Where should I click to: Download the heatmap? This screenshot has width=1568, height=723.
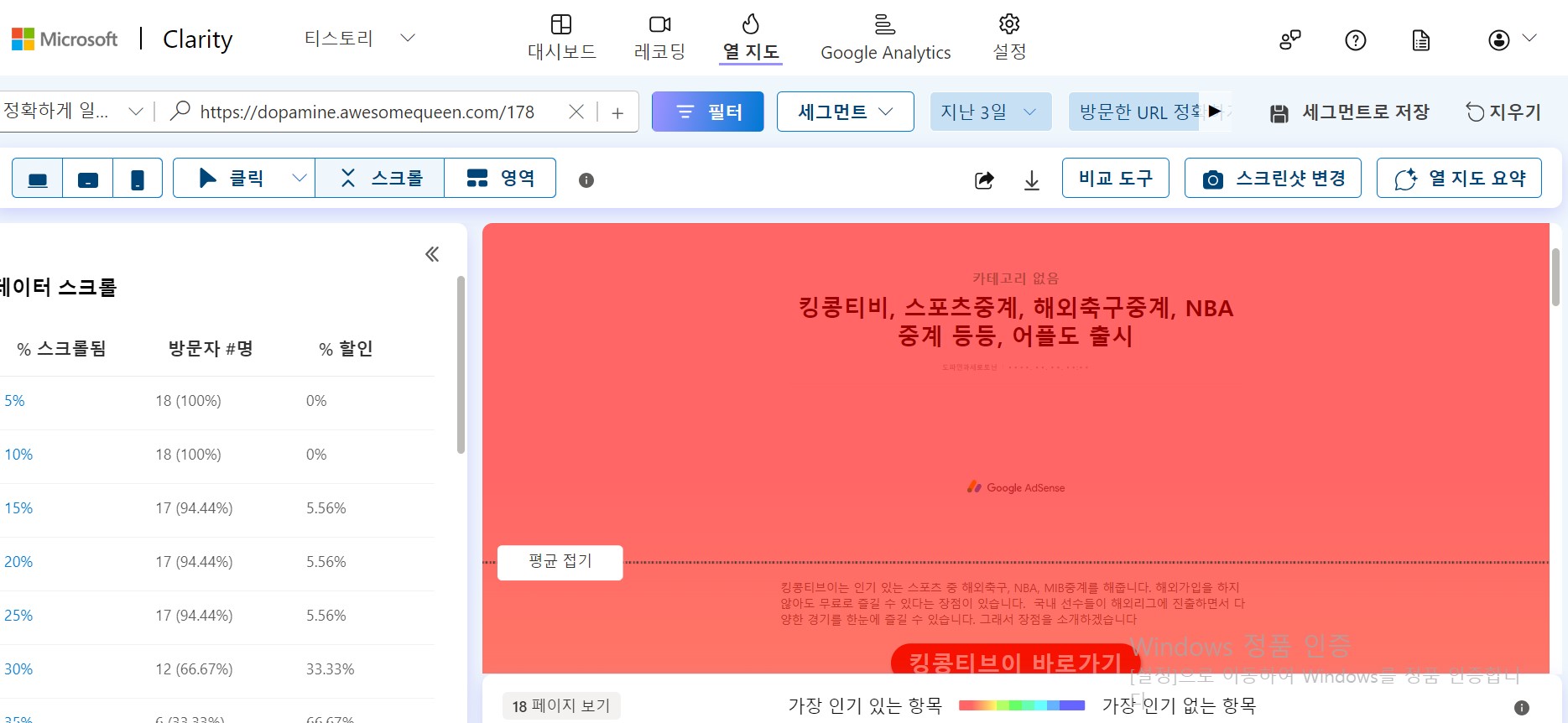pyautogui.click(x=1032, y=179)
